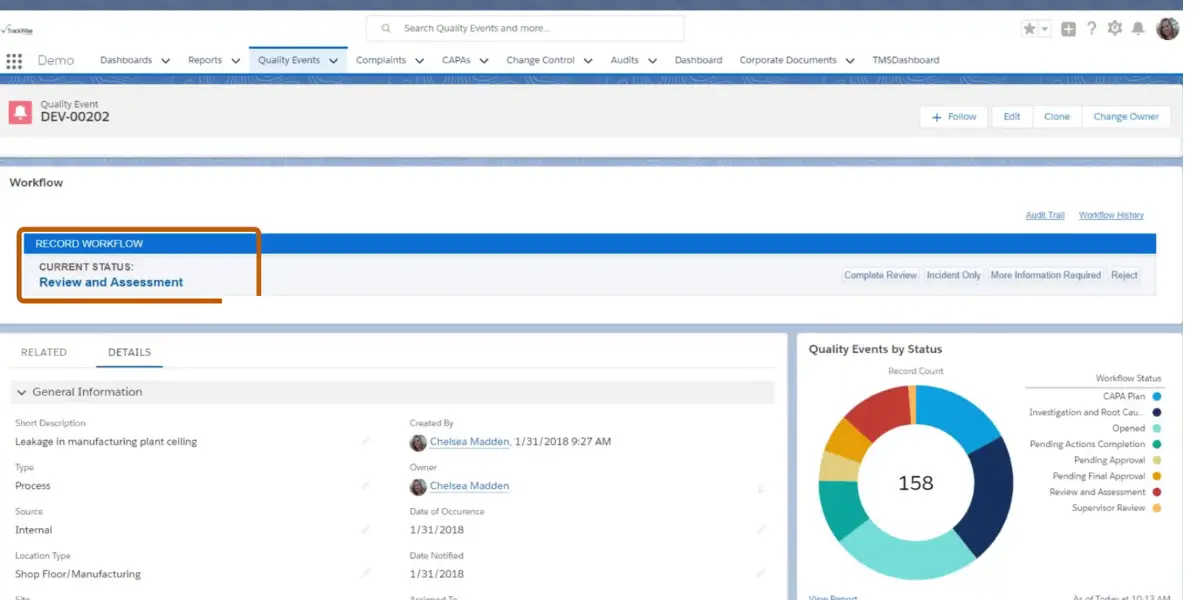This screenshot has width=1200, height=600.
Task: Open the CAPAs tab dropdown chevron
Action: [x=484, y=61]
